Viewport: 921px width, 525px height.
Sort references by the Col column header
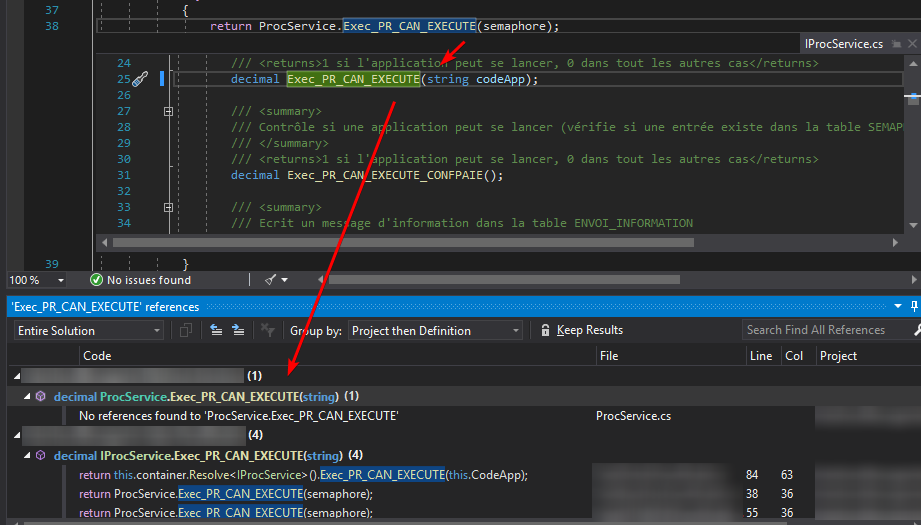794,356
